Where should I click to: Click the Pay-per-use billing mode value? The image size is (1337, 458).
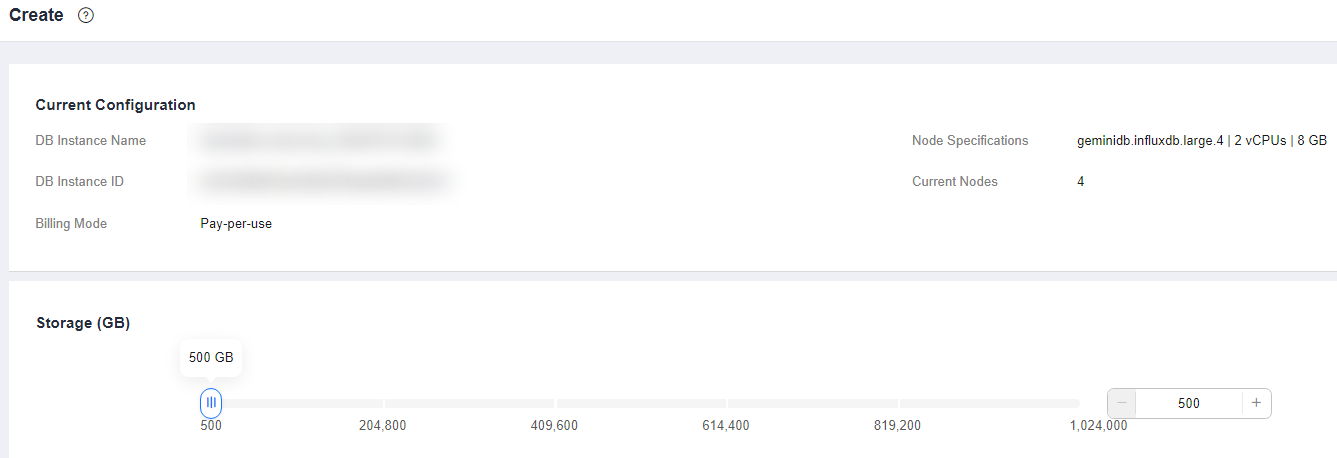(x=236, y=224)
